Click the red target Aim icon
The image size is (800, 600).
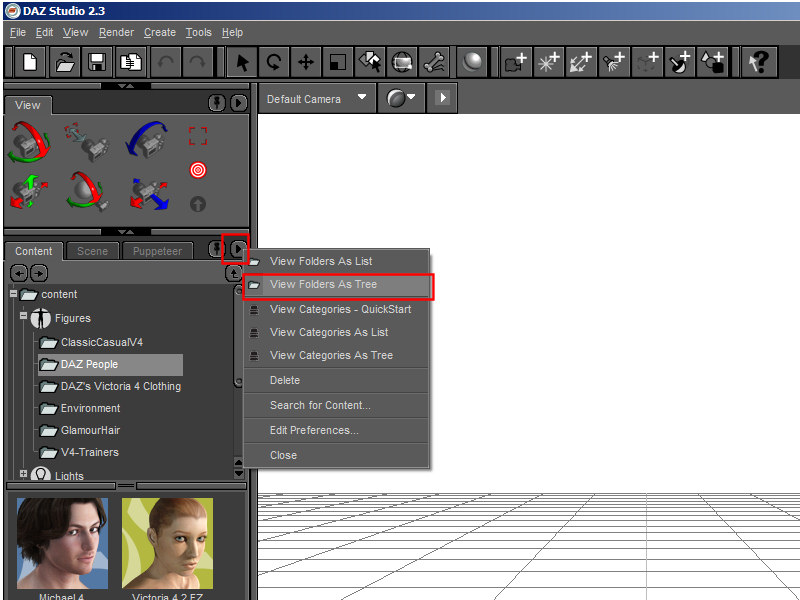coord(198,170)
